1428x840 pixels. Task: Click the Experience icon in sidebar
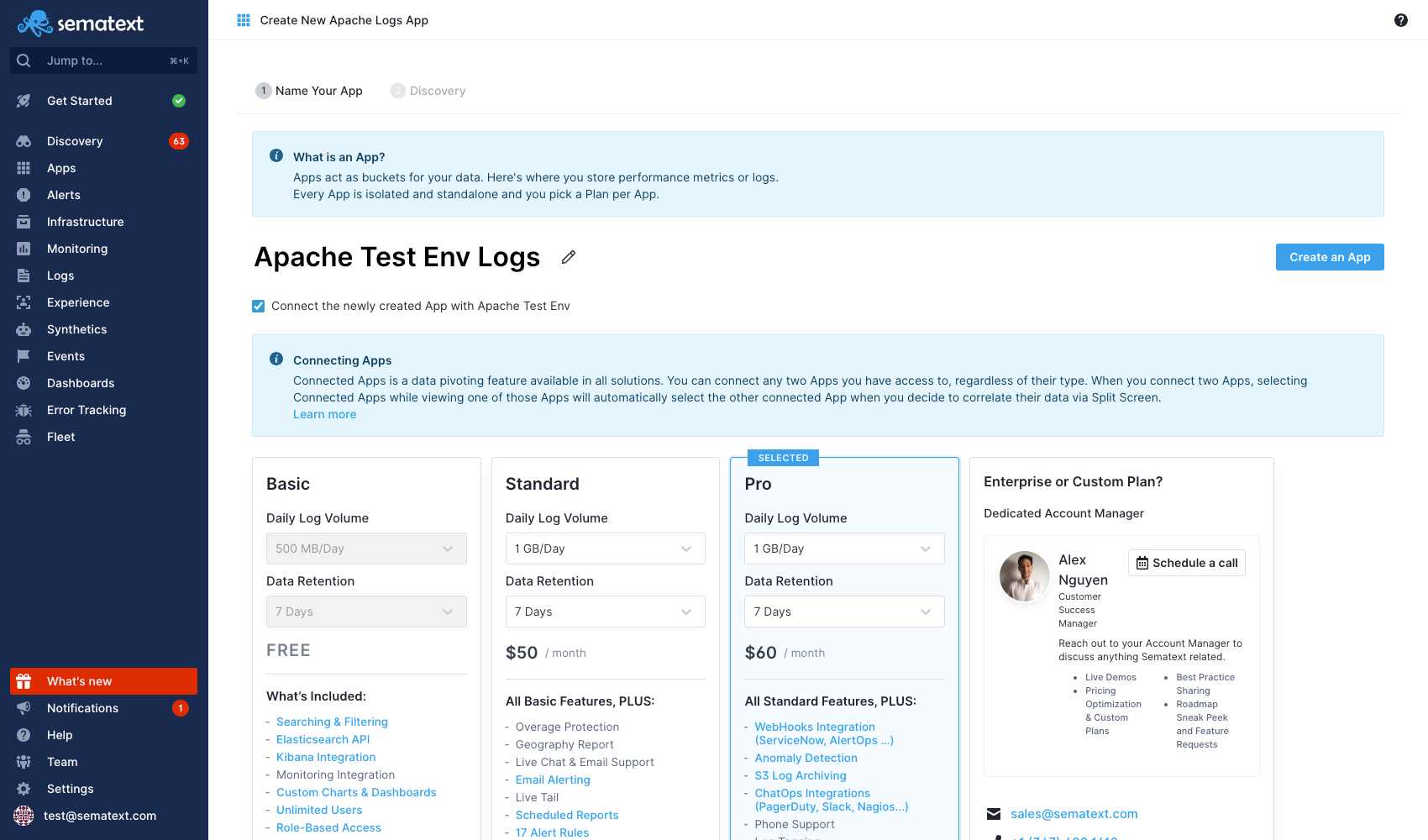(24, 302)
